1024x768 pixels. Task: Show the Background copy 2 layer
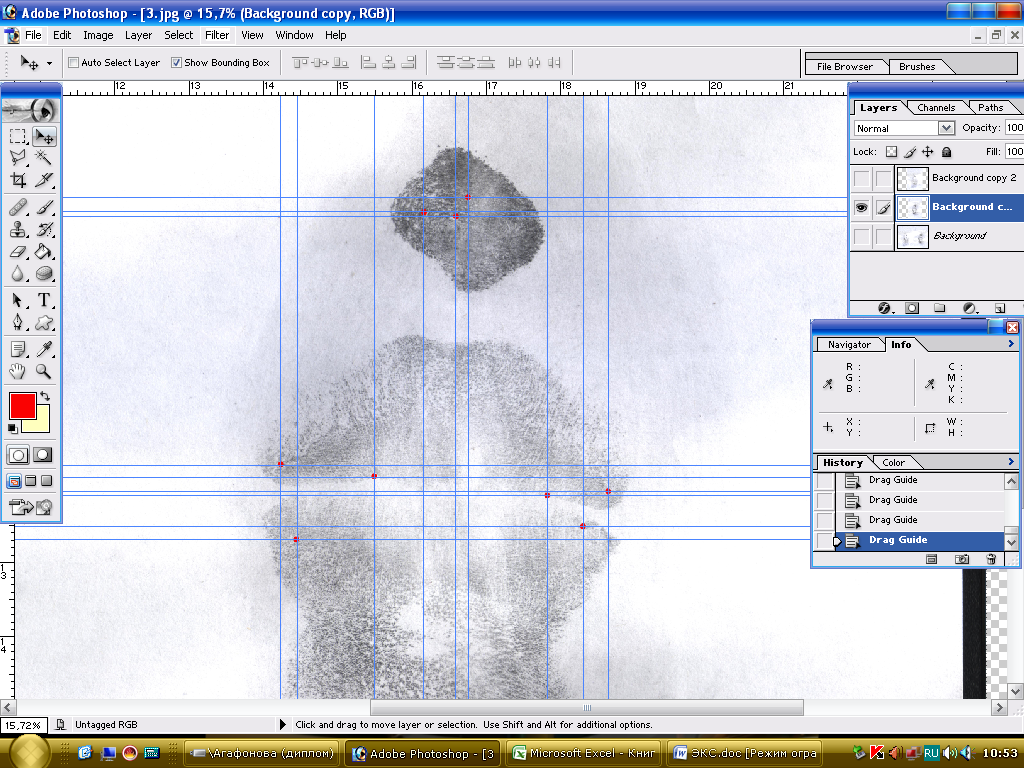click(860, 178)
